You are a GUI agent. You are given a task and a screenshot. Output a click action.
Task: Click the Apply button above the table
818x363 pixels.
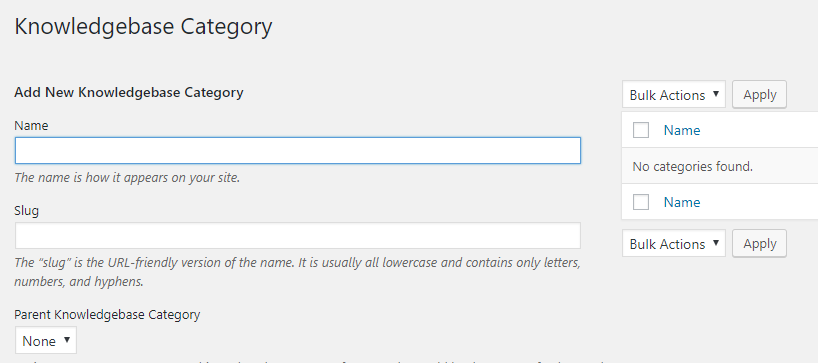tap(760, 94)
